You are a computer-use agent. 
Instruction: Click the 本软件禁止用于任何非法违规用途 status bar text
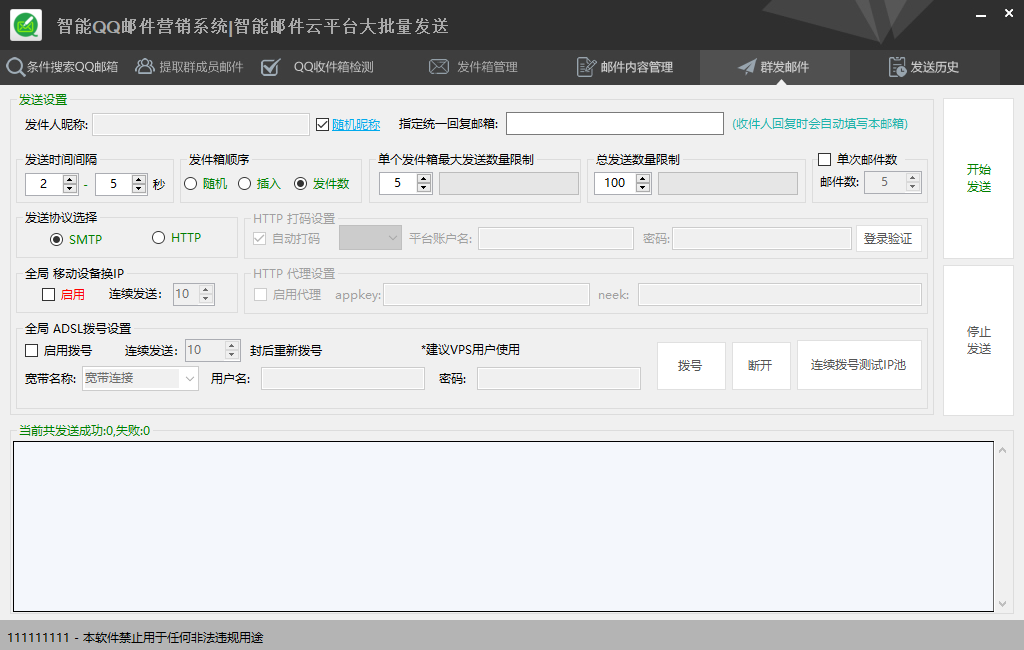(x=173, y=638)
